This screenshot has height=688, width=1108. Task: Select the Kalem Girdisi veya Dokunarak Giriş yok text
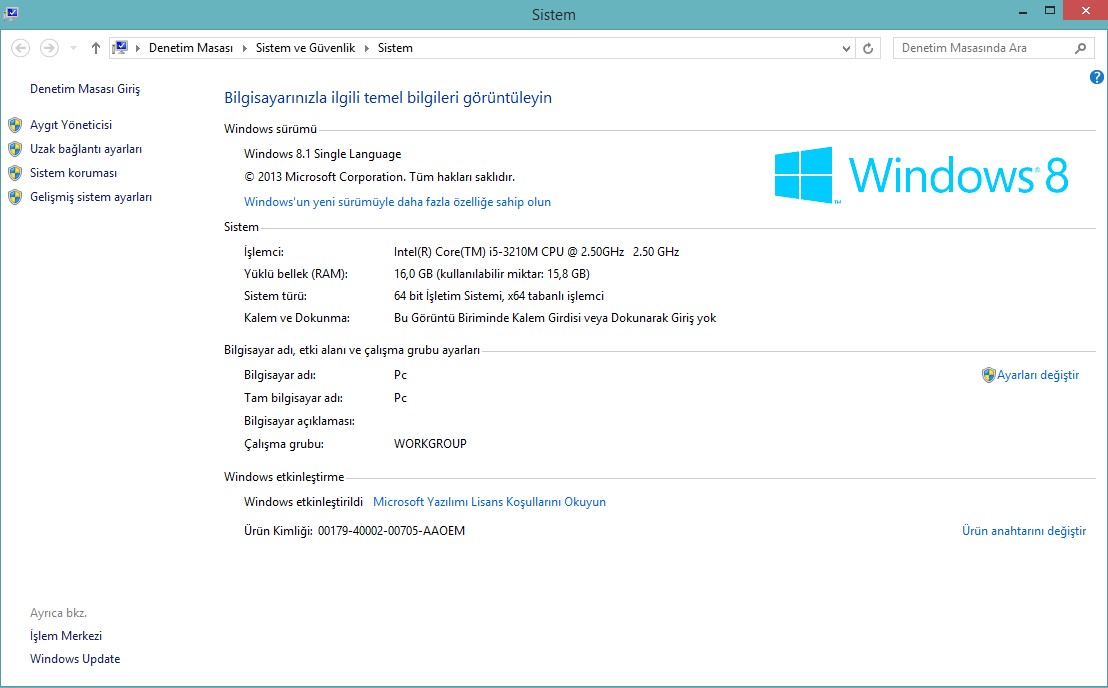(555, 319)
